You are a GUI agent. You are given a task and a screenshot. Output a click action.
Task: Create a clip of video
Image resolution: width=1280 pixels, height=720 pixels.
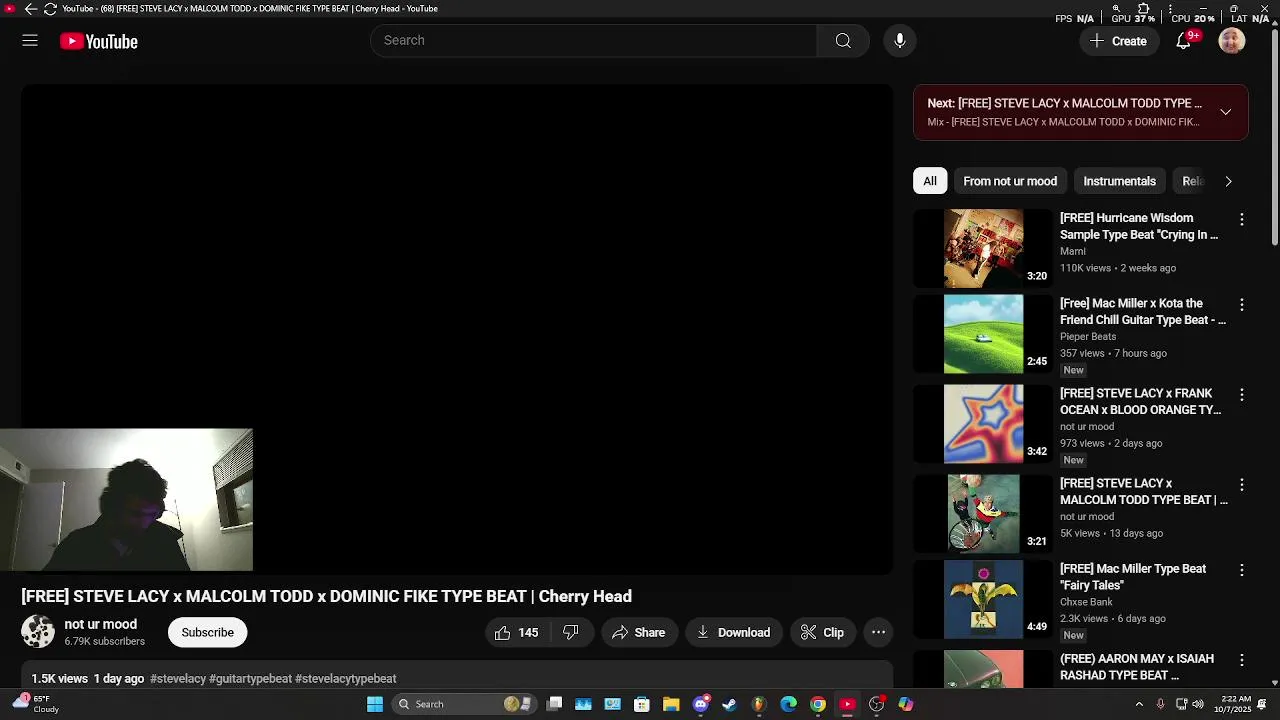tap(822, 632)
